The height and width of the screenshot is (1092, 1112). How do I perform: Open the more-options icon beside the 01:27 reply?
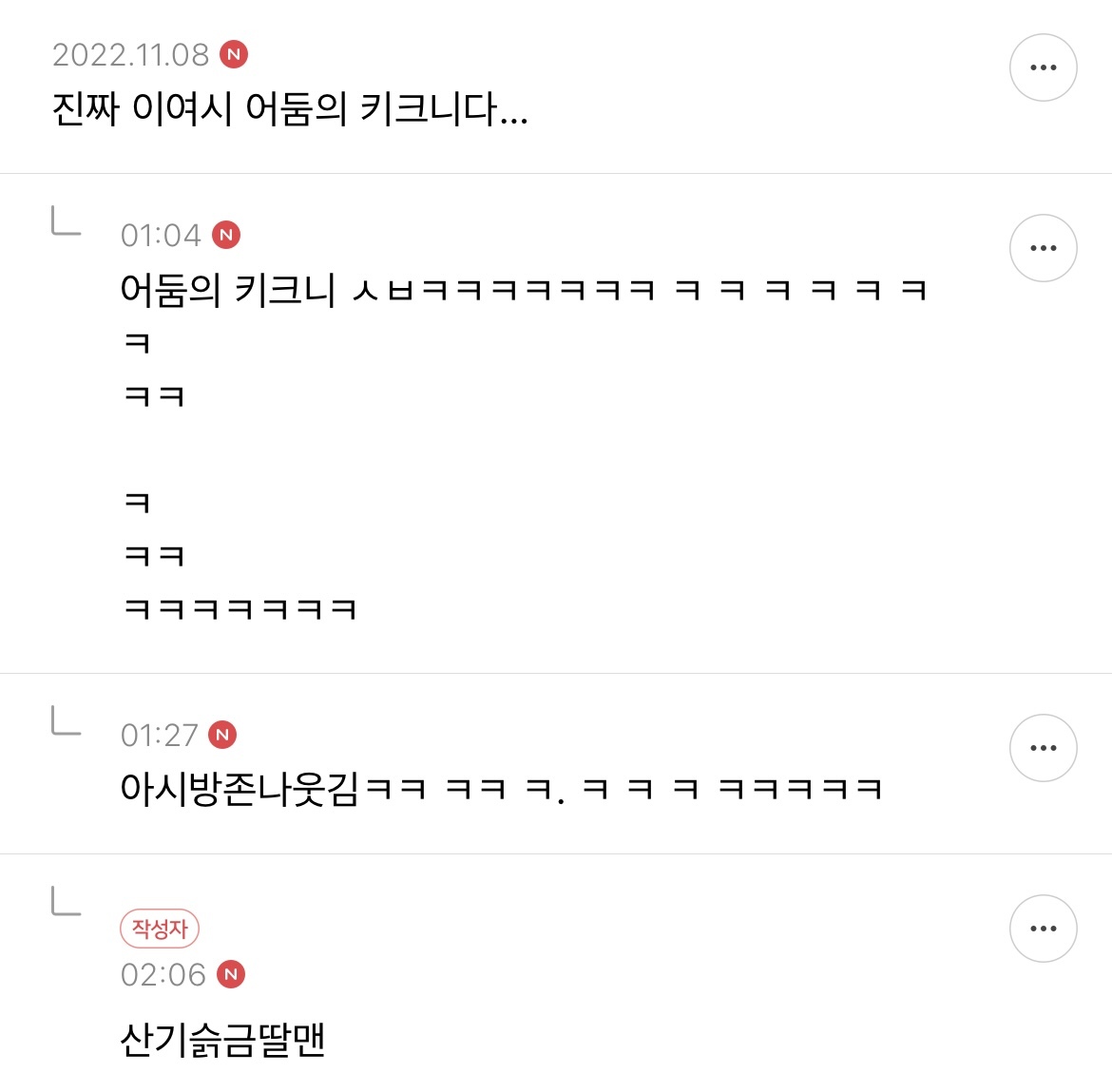click(x=1043, y=748)
